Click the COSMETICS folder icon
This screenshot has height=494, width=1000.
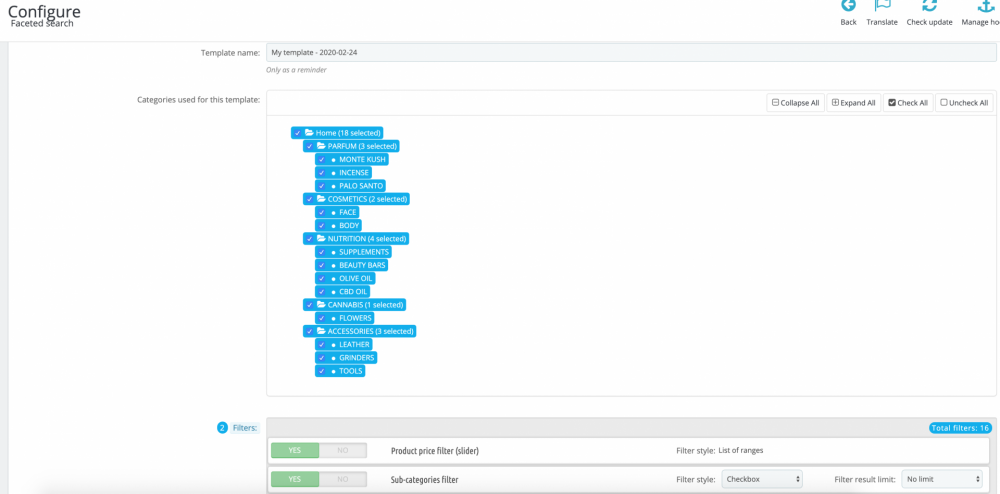pos(321,199)
